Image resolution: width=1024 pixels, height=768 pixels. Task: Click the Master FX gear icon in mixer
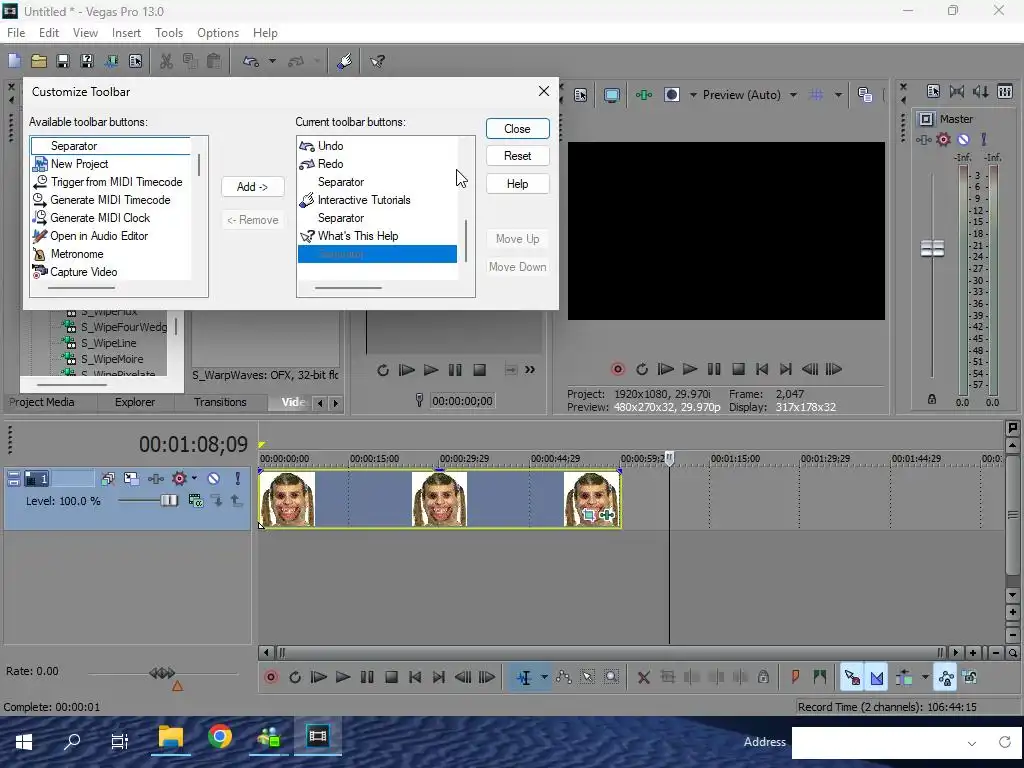[x=943, y=139]
